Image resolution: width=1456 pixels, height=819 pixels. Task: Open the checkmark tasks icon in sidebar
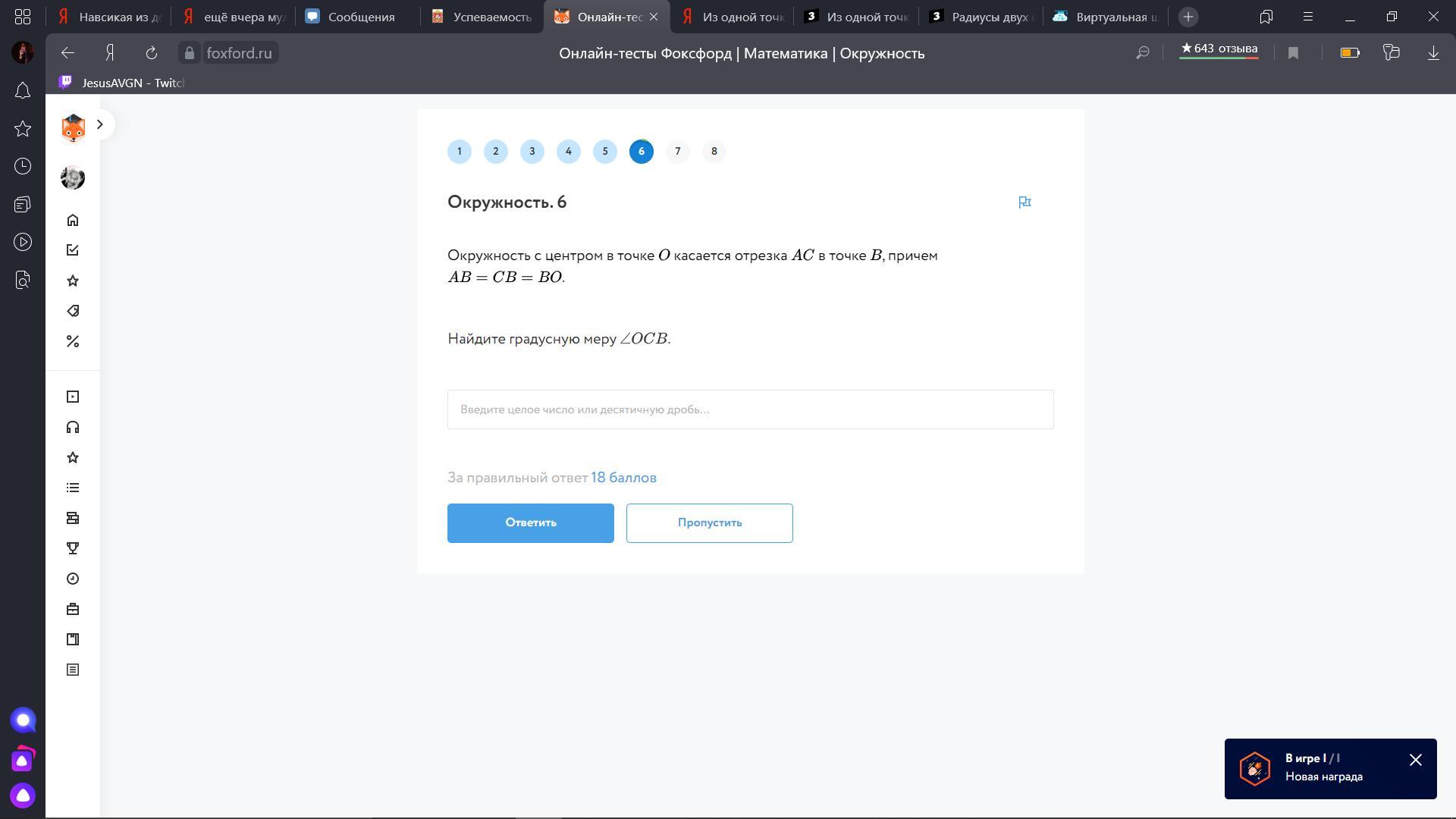pos(73,250)
